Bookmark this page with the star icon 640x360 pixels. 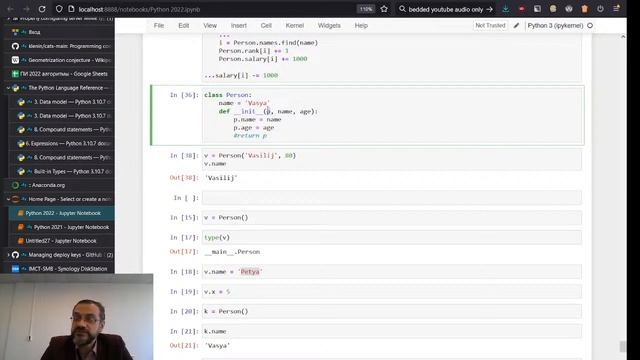tap(384, 9)
